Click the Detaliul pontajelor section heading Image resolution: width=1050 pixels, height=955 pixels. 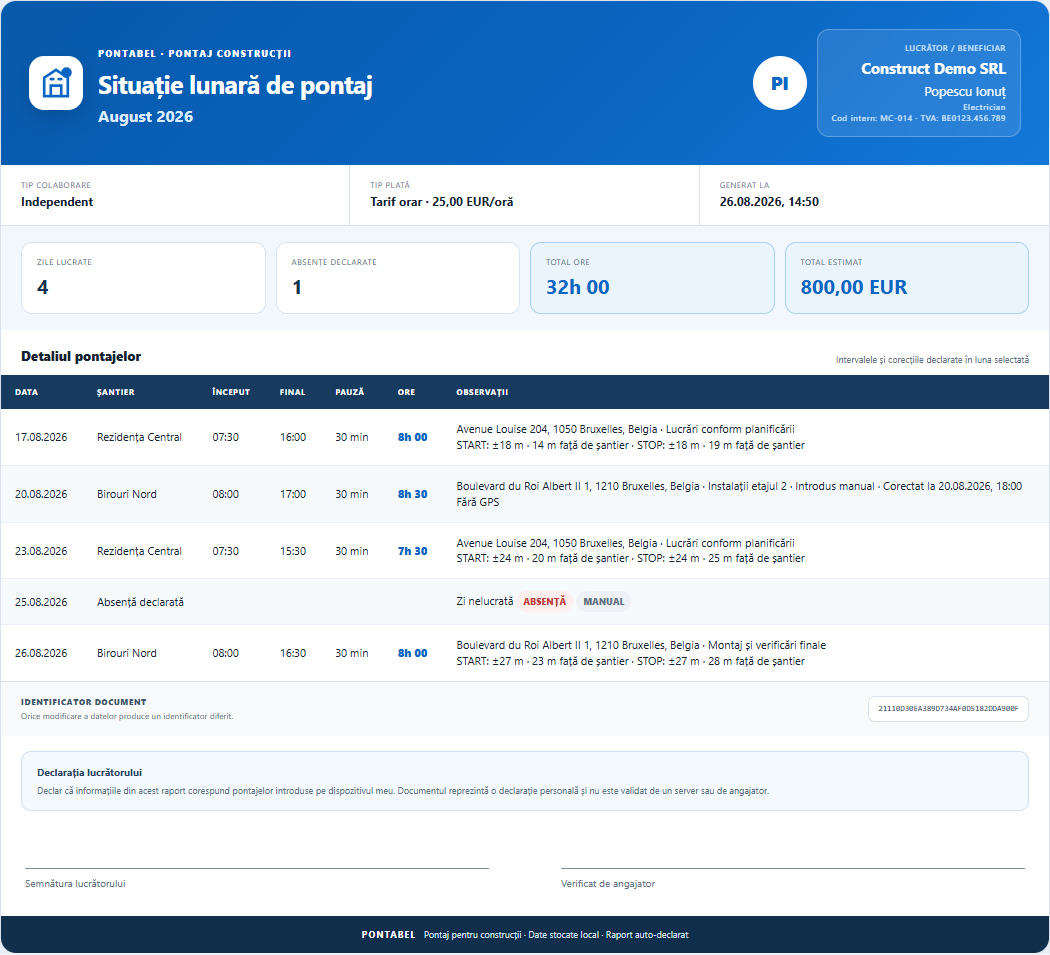click(81, 356)
